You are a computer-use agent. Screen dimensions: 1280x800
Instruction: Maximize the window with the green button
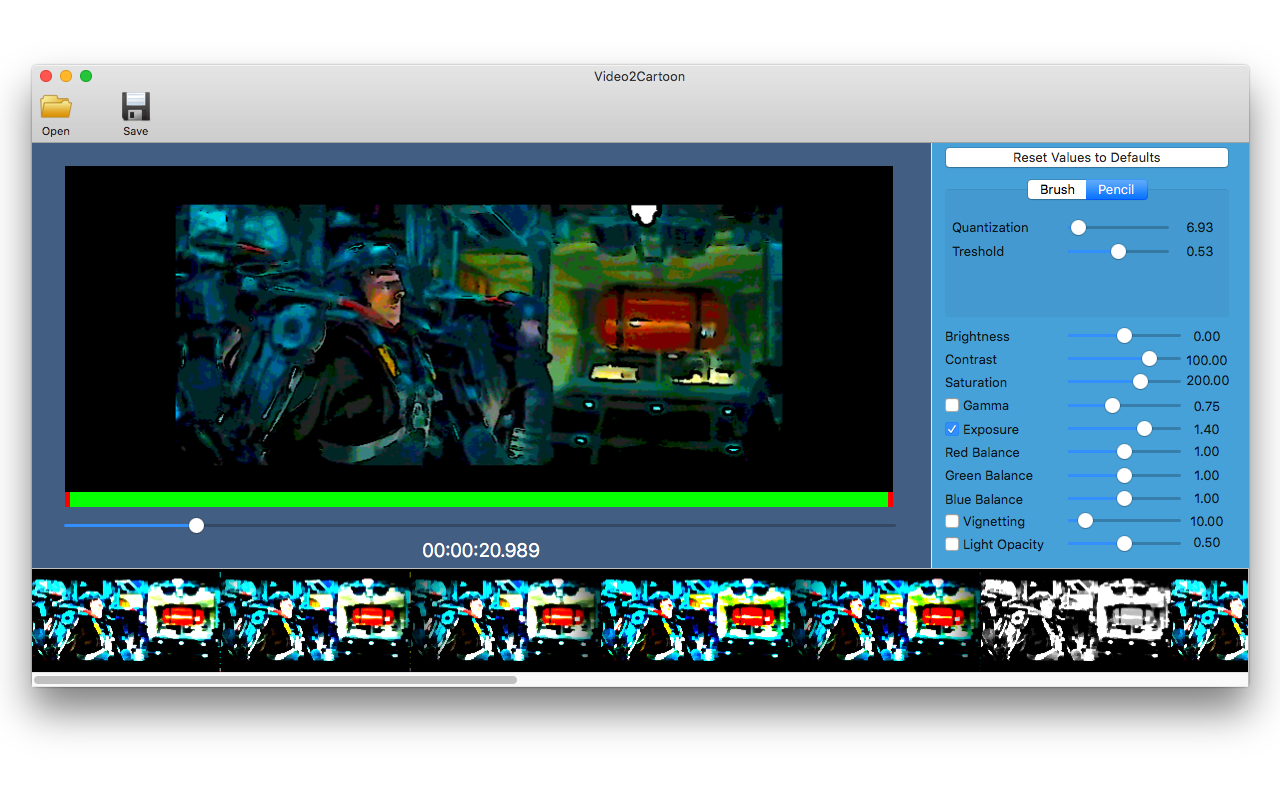coord(86,76)
